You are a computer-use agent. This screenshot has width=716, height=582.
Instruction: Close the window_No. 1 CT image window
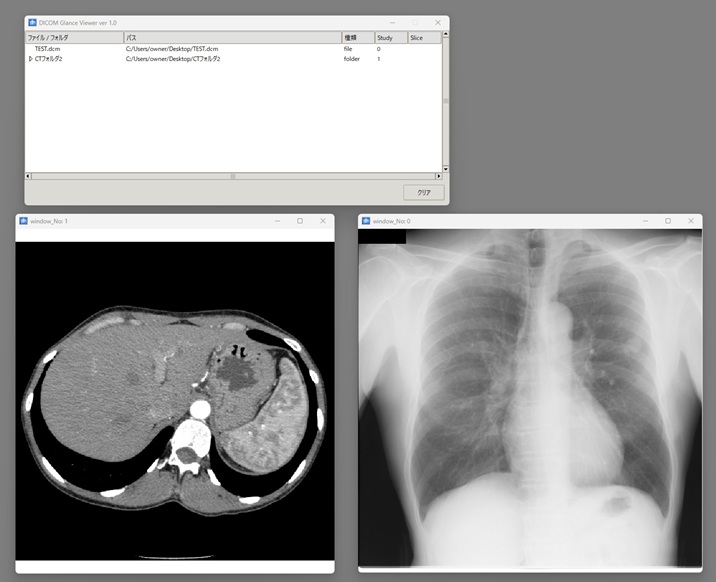coord(322,221)
